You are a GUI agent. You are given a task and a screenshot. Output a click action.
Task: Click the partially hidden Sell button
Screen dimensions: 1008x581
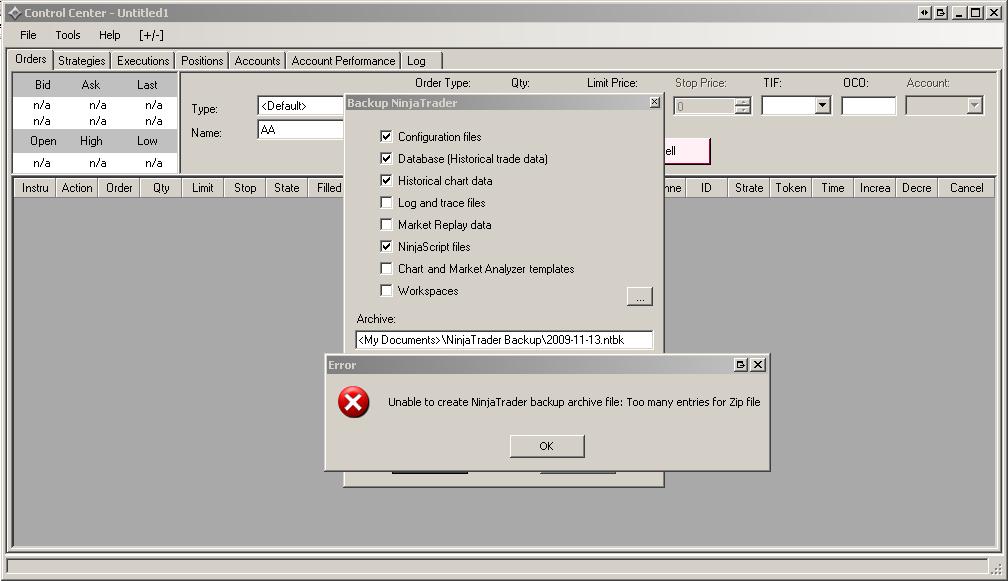[x=687, y=151]
